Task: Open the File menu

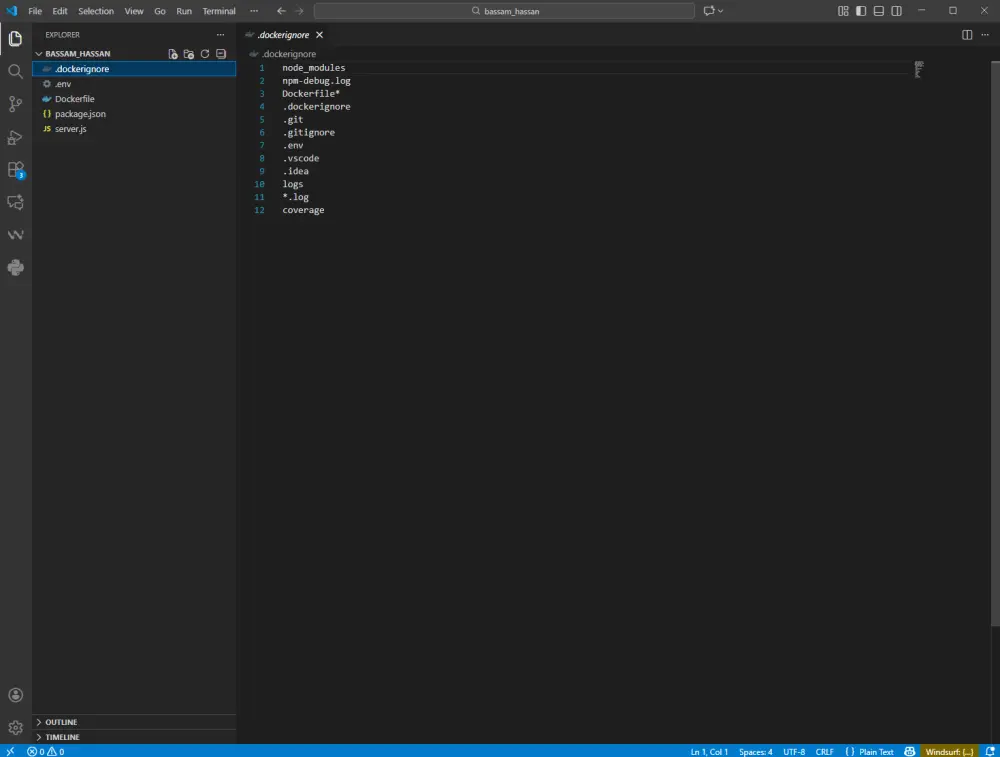Action: [35, 11]
